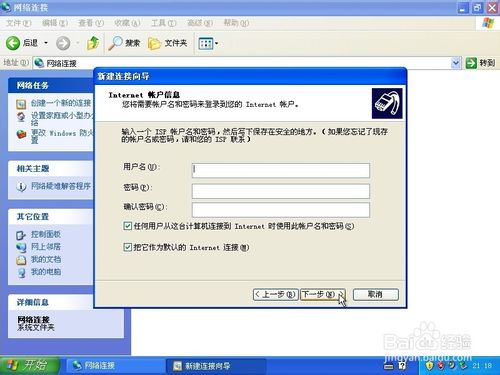This screenshot has height=375, width=500.
Task: Open the 文件(F) menu
Action: point(19,23)
